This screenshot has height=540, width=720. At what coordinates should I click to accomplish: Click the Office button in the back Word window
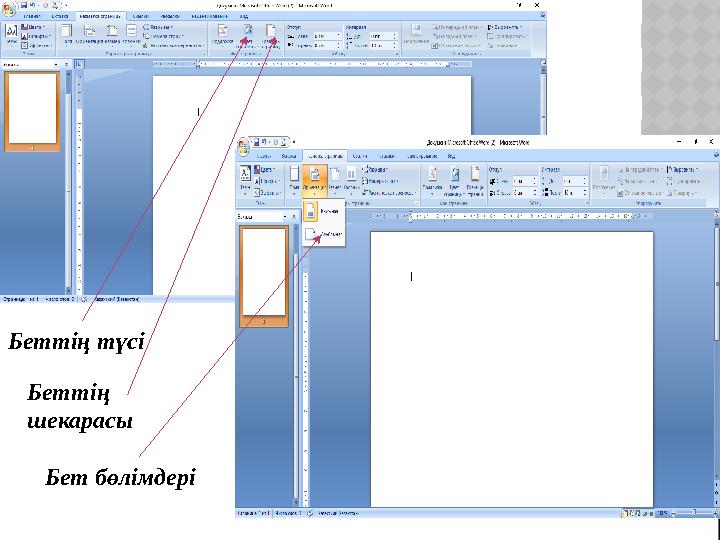[x=8, y=8]
